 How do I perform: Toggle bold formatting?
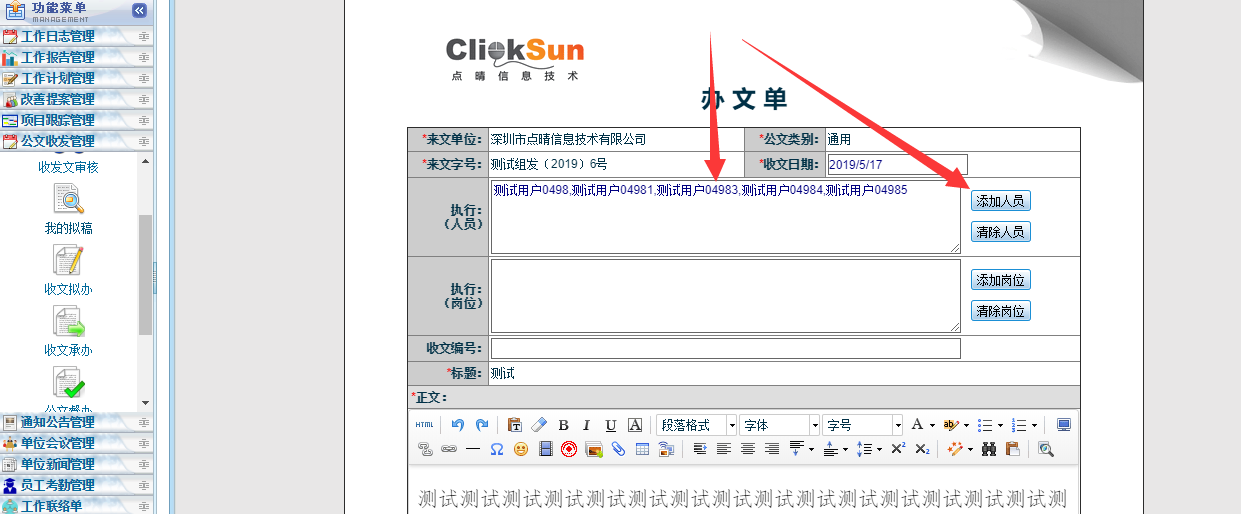pyautogui.click(x=563, y=425)
